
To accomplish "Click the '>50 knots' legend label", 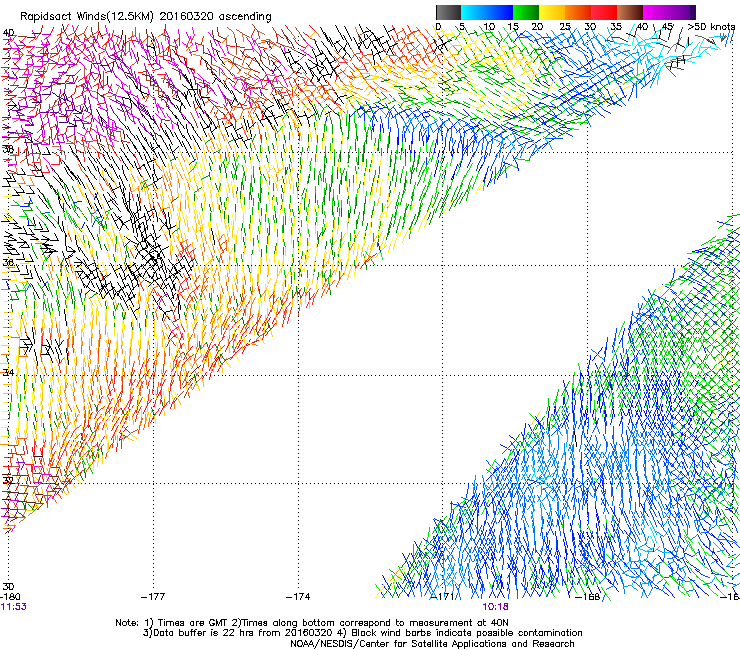I will (x=711, y=26).
